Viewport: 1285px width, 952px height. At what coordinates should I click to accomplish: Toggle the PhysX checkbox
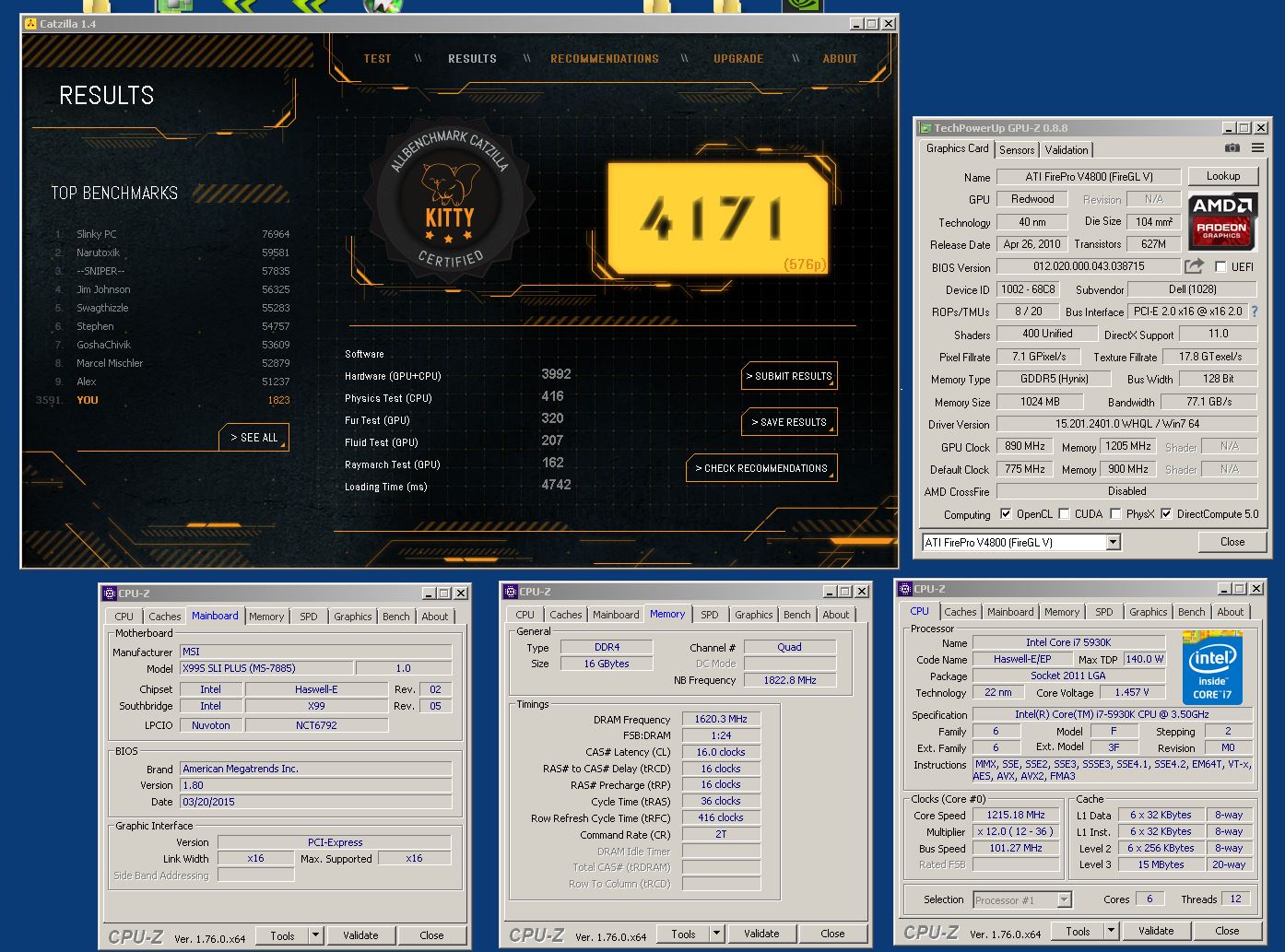coord(1115,514)
